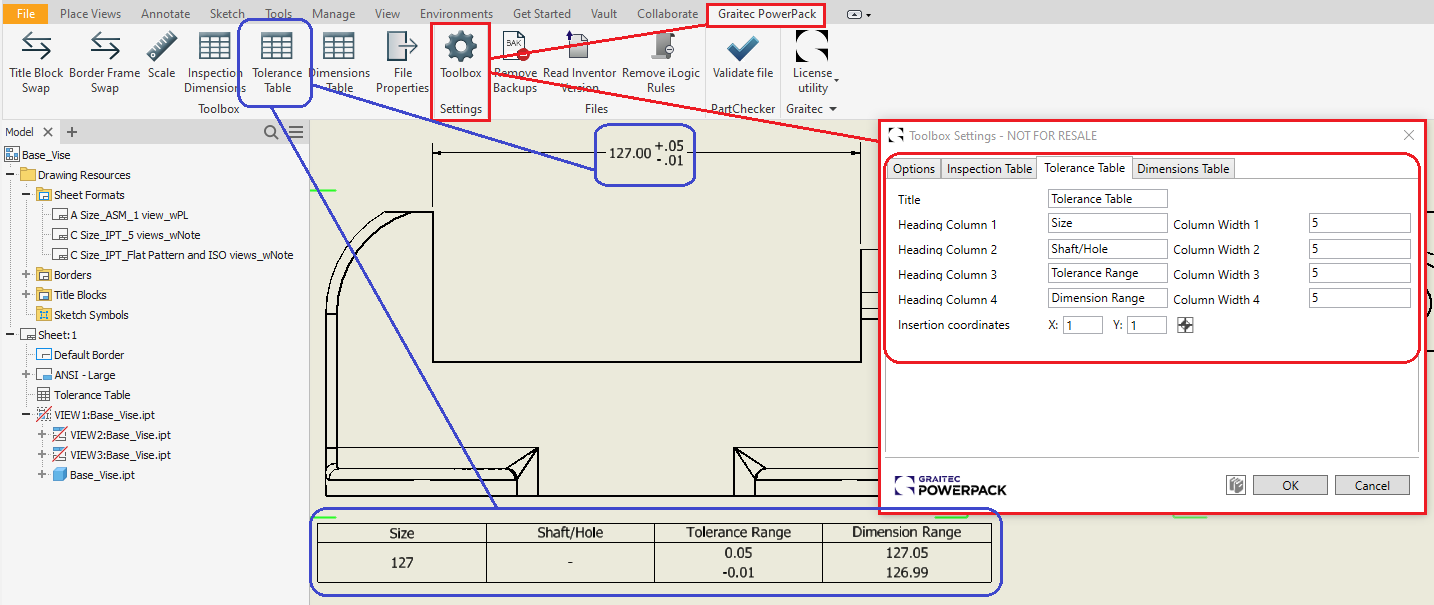
Task: Pick insertion coordinates on screen
Action: point(1185,325)
